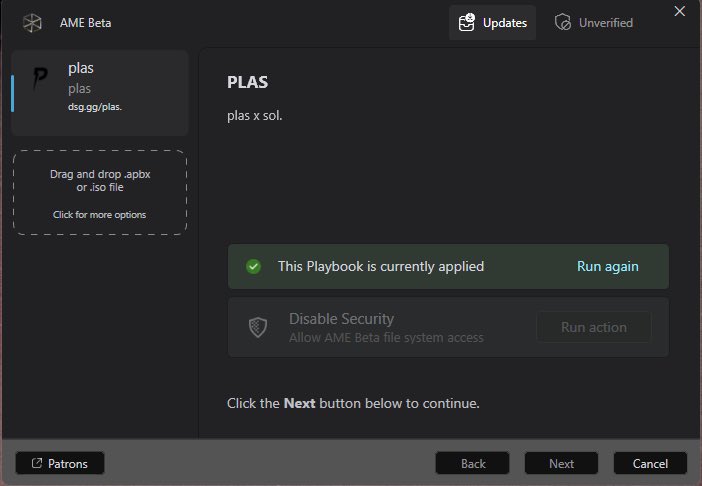The width and height of the screenshot is (702, 486).
Task: Click the Next button
Action: click(x=561, y=463)
